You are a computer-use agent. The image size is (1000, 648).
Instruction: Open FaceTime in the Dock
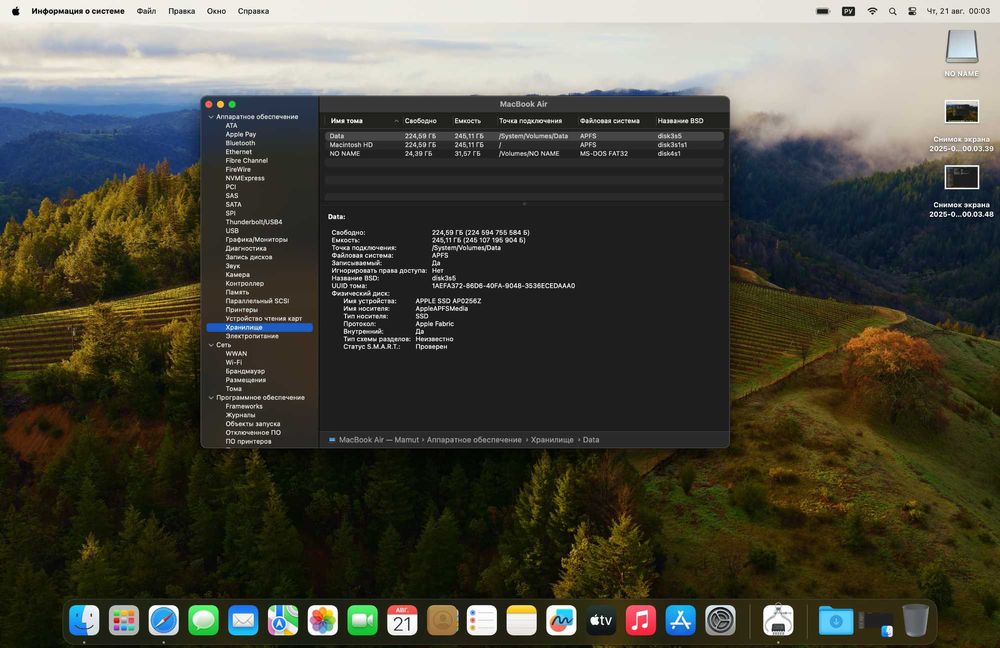362,620
